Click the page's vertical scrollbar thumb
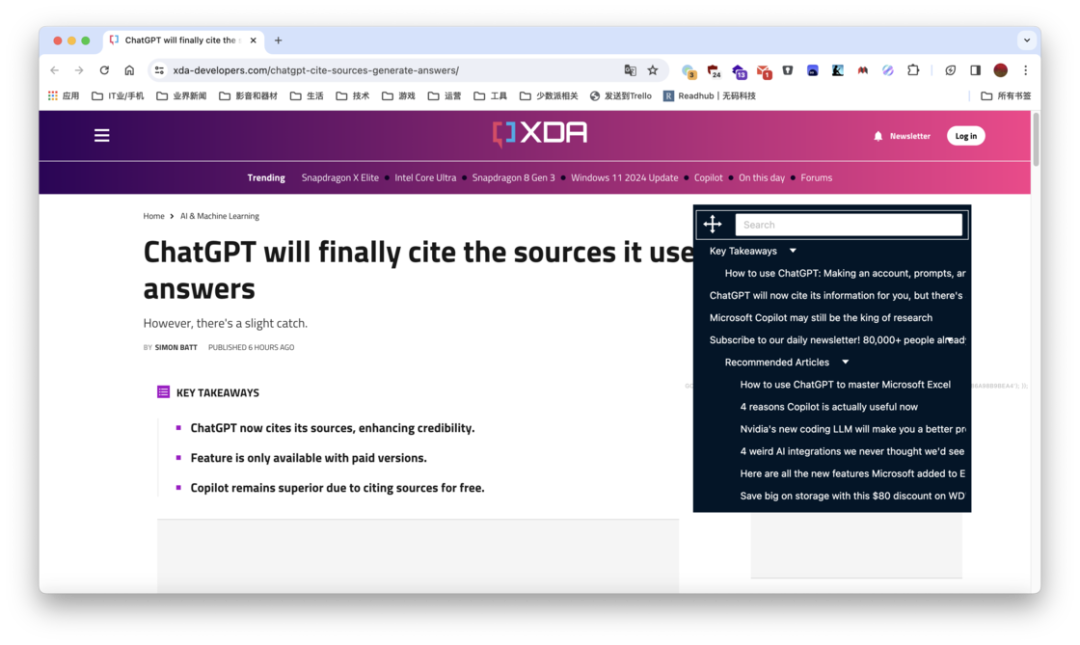The width and height of the screenshot is (1080, 645). pyautogui.click(x=1035, y=140)
